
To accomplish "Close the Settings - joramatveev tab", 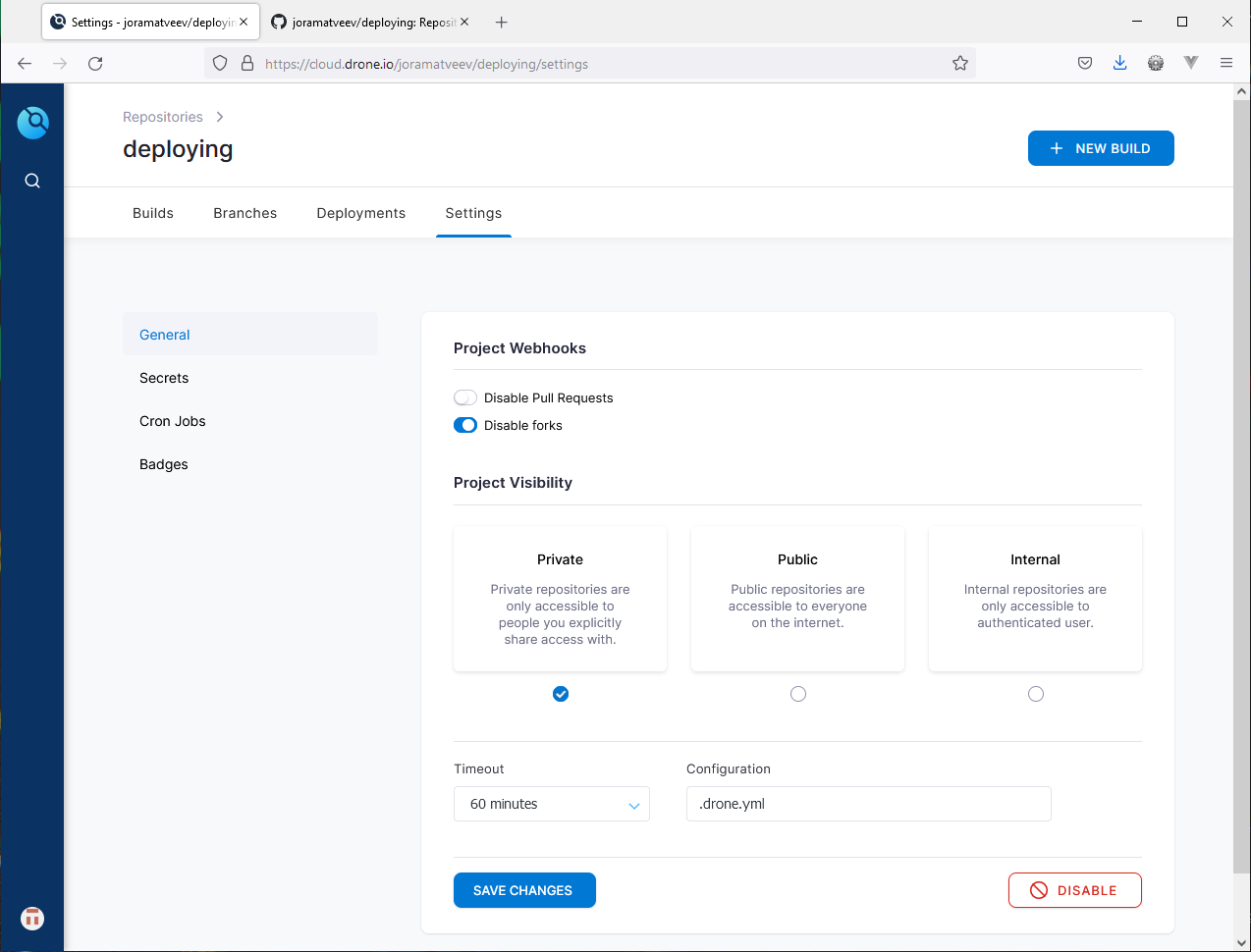I will [244, 22].
